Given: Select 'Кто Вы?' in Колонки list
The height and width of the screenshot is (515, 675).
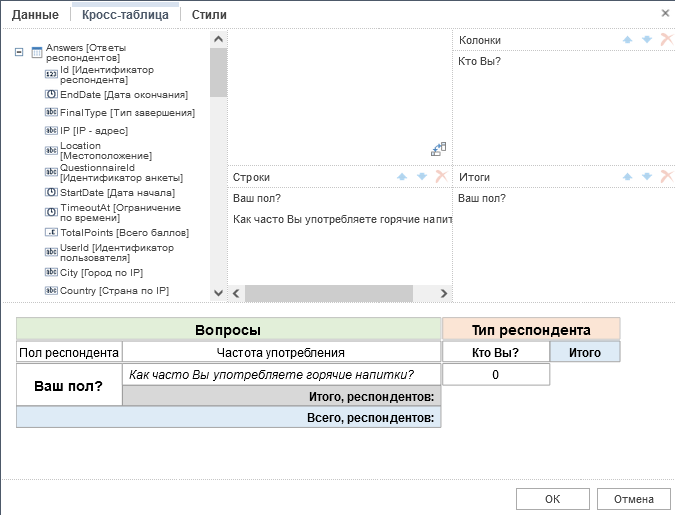Looking at the screenshot, I should (479, 62).
